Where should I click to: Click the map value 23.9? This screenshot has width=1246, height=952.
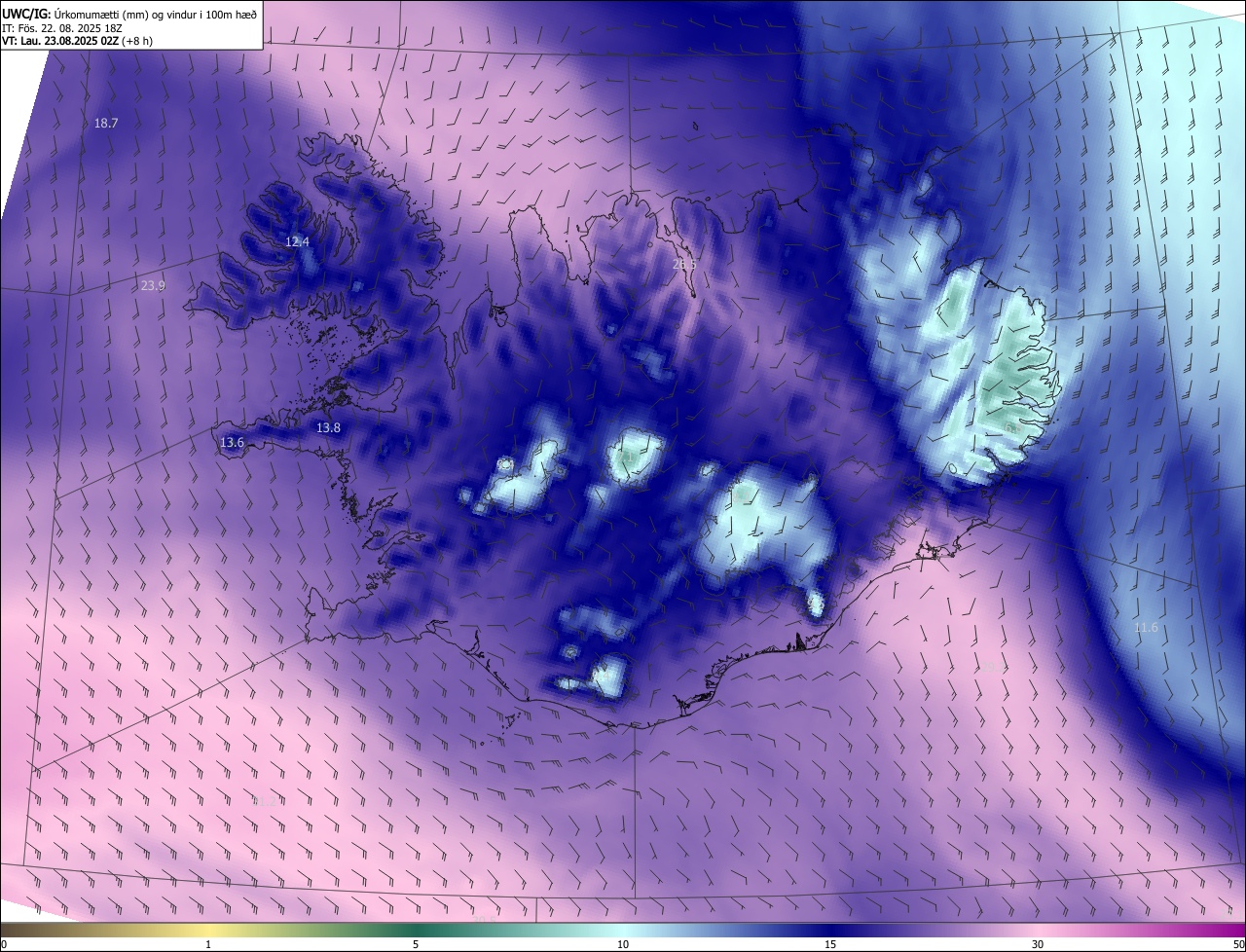[153, 285]
